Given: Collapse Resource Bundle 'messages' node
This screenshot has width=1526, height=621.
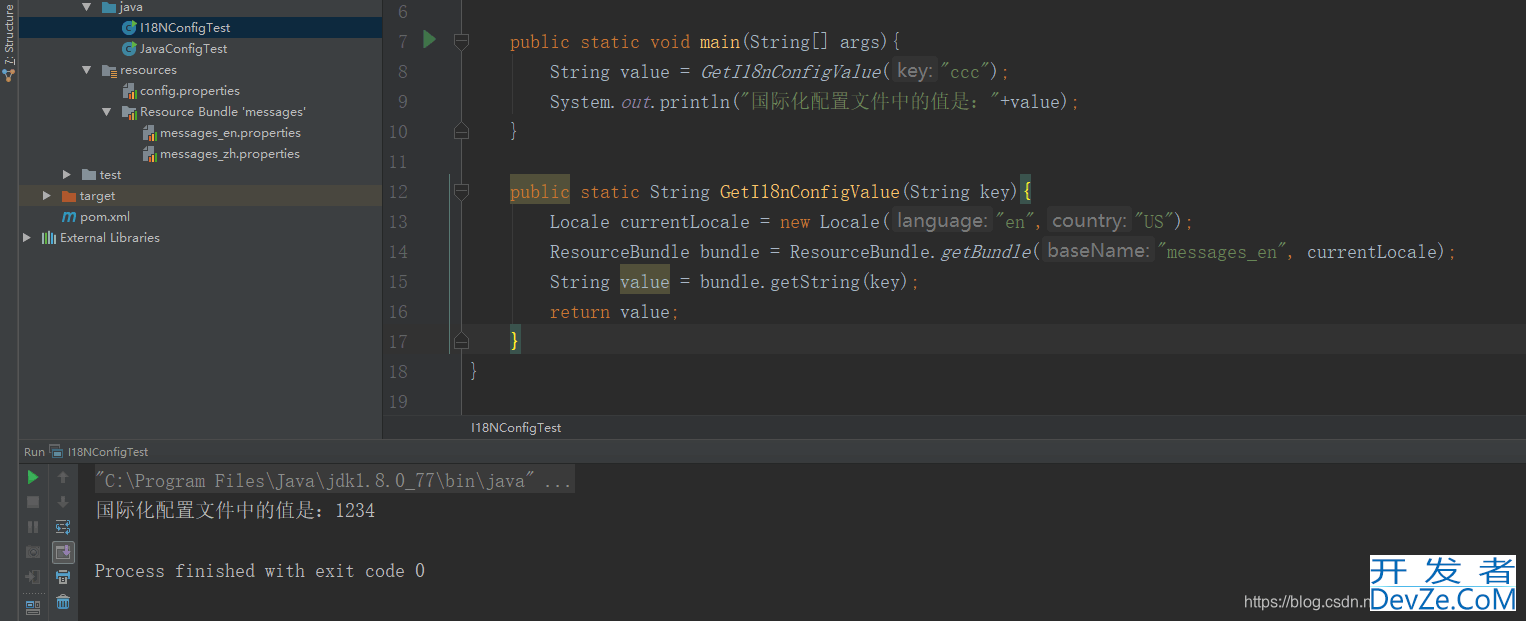Looking at the screenshot, I should [x=107, y=112].
